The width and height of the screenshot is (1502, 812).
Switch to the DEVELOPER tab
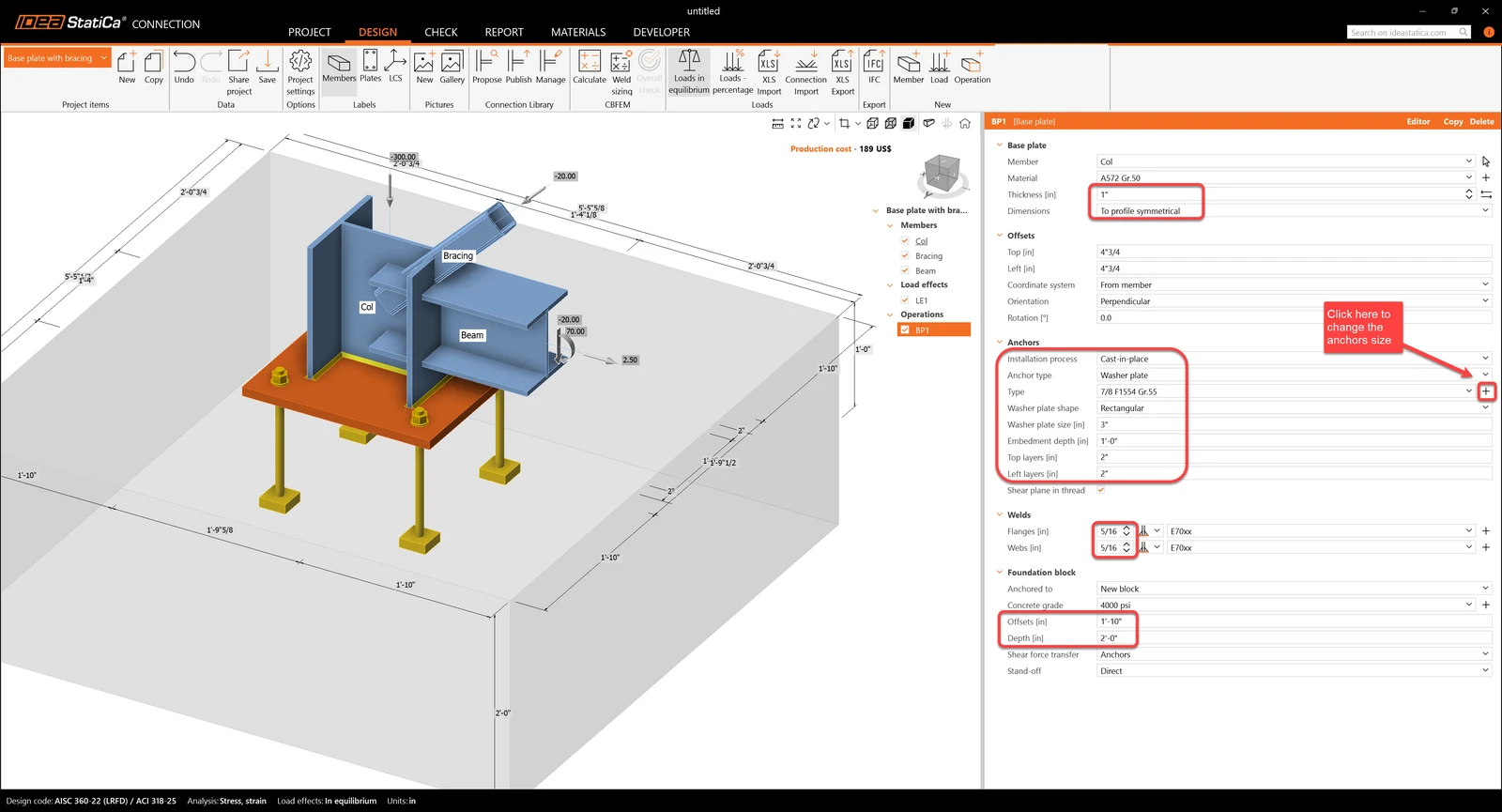pyautogui.click(x=662, y=32)
